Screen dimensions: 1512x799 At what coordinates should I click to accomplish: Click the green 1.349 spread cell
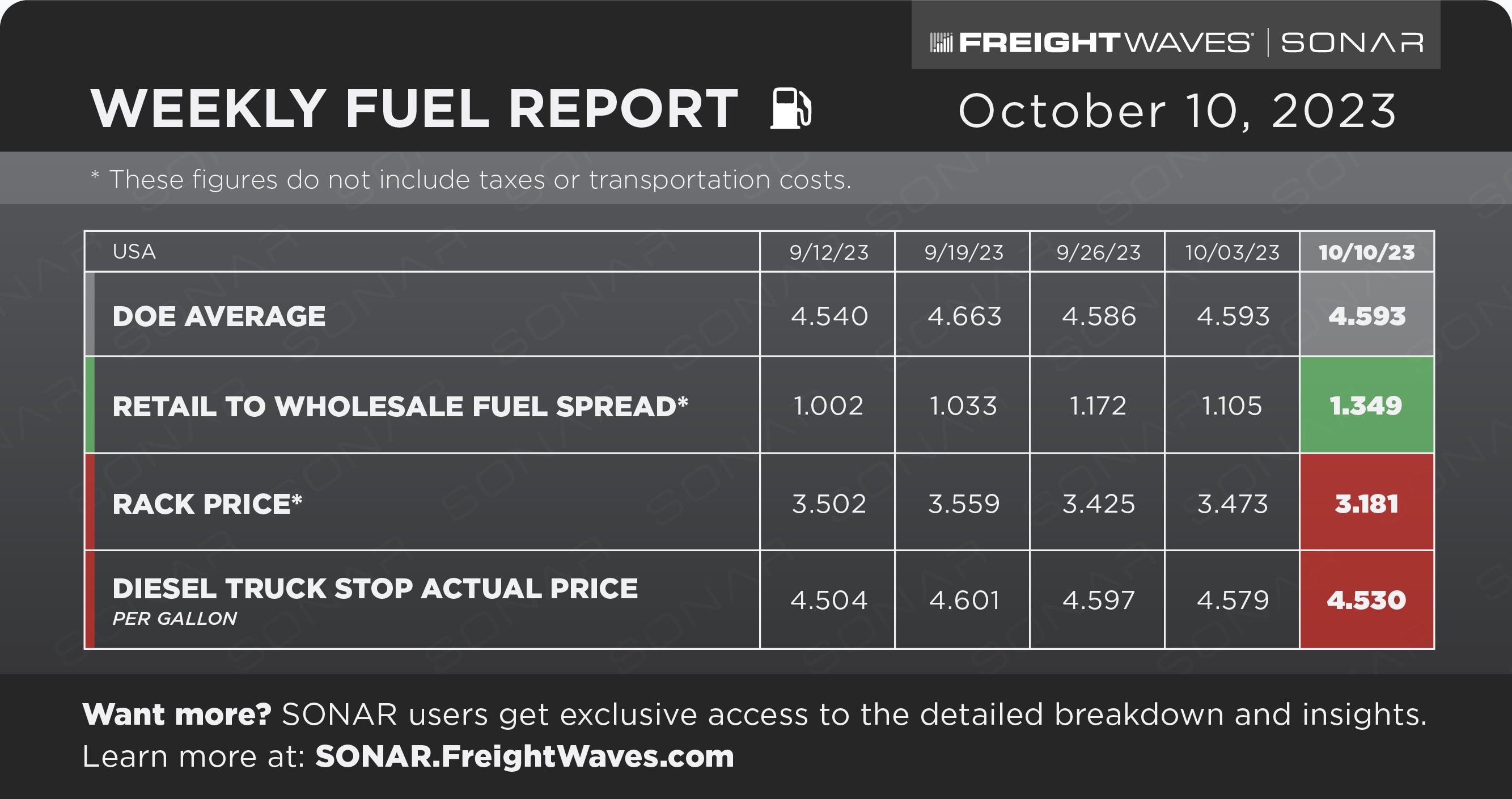coord(1366,405)
